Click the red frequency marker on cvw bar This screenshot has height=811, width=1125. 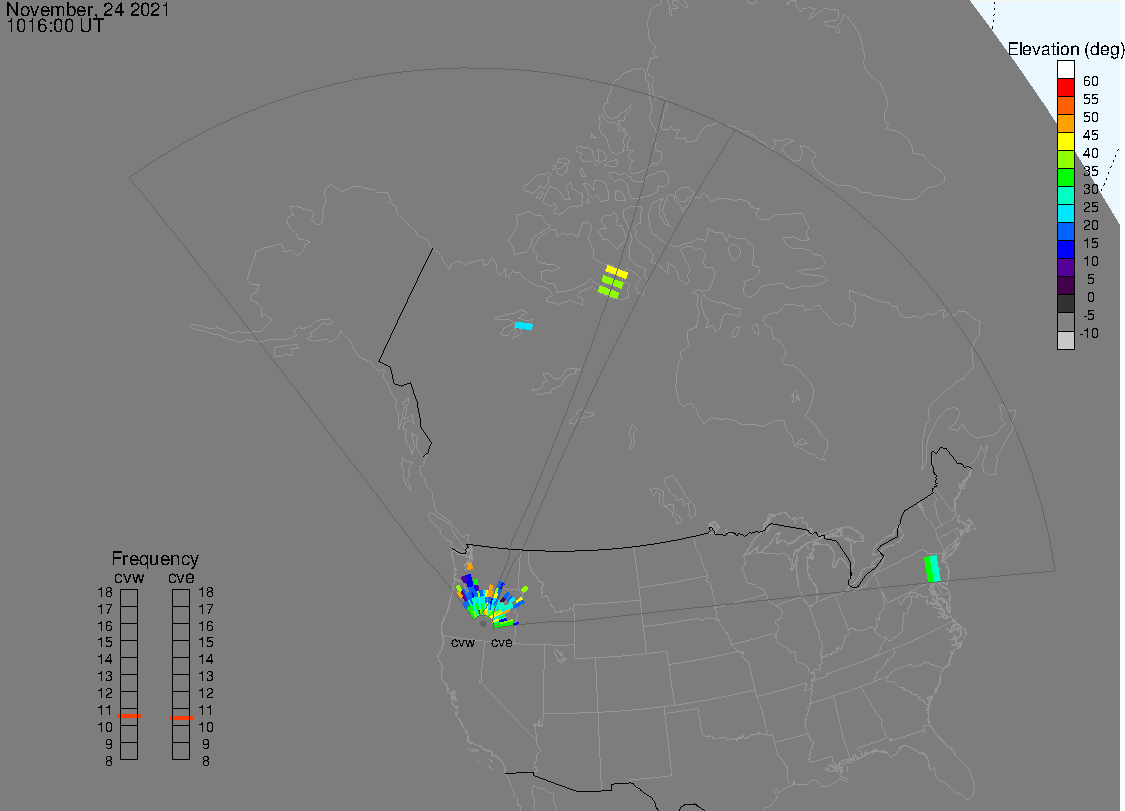pos(129,716)
